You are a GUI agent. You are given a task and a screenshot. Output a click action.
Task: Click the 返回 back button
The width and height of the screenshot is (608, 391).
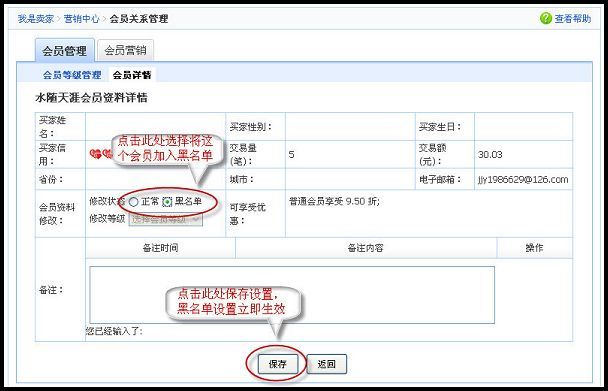pos(326,364)
